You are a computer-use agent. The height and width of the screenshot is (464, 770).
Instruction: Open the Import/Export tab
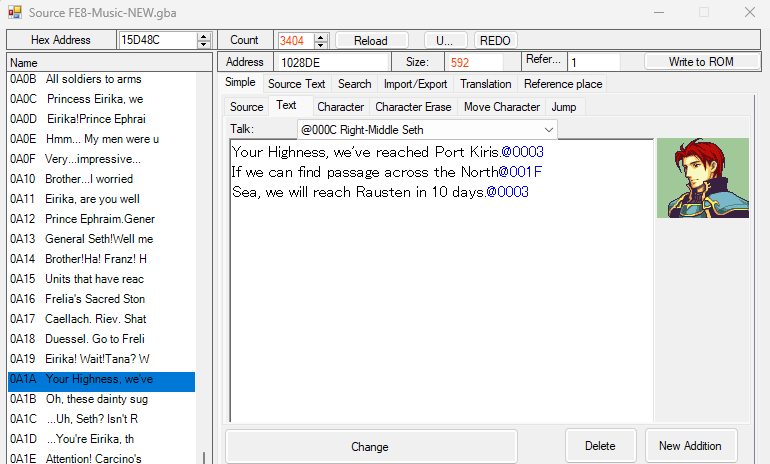[415, 84]
